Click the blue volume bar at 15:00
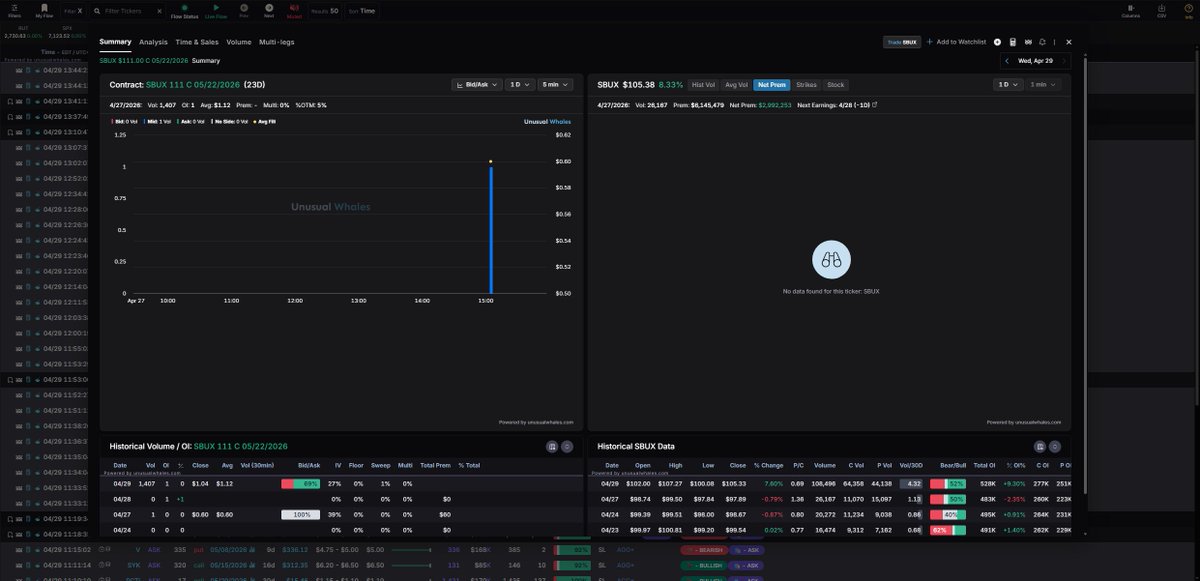 coord(491,229)
